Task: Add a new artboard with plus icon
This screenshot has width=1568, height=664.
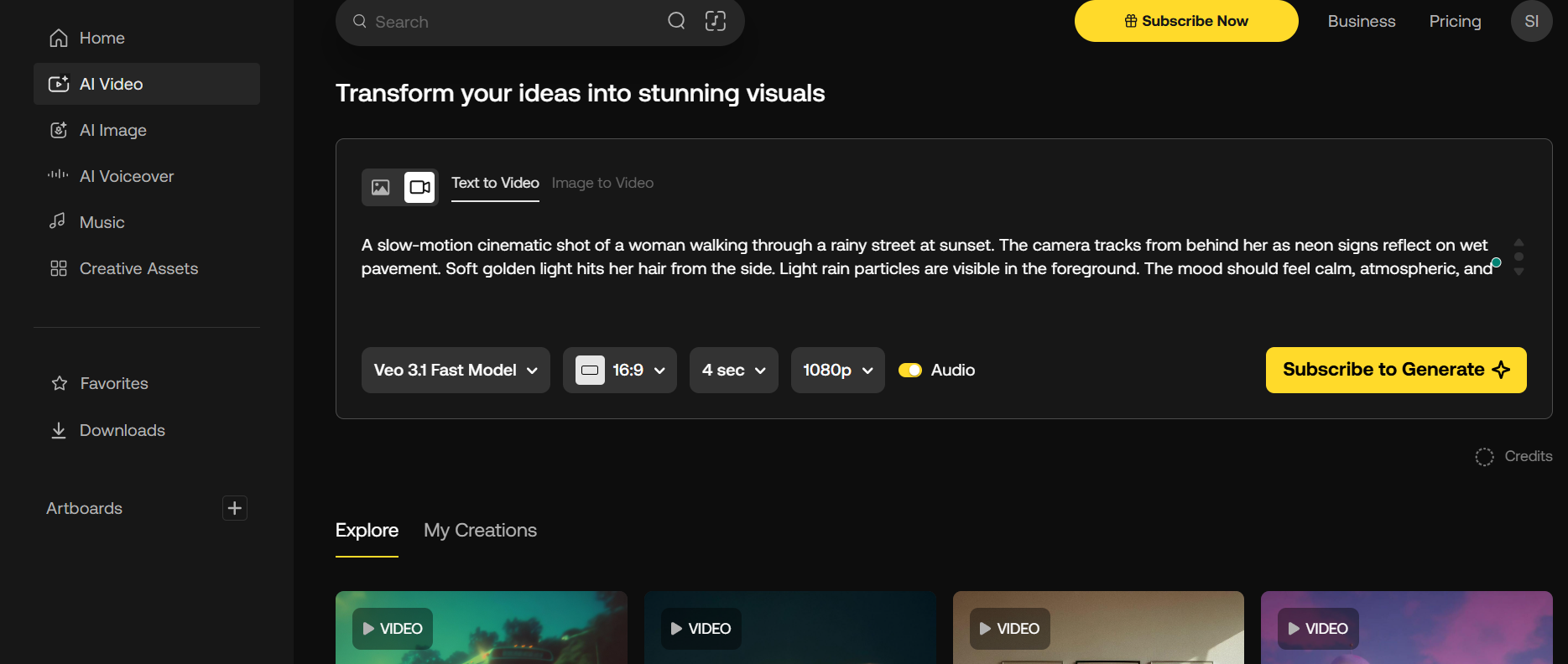Action: [x=235, y=508]
